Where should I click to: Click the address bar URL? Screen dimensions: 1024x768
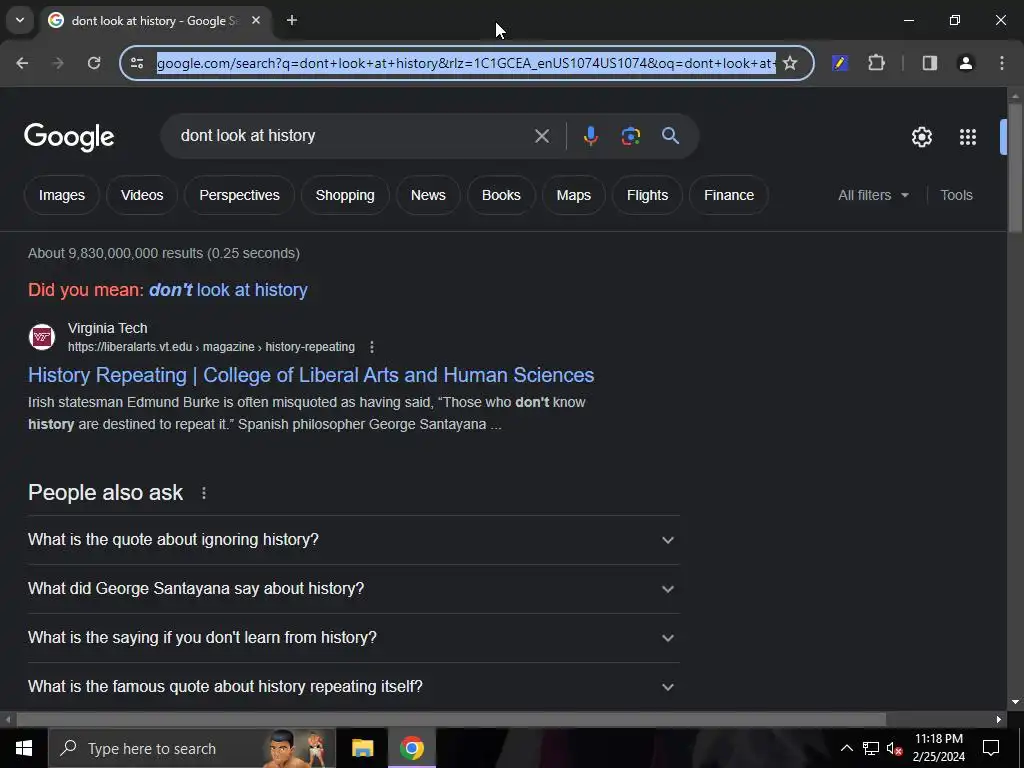[x=466, y=63]
